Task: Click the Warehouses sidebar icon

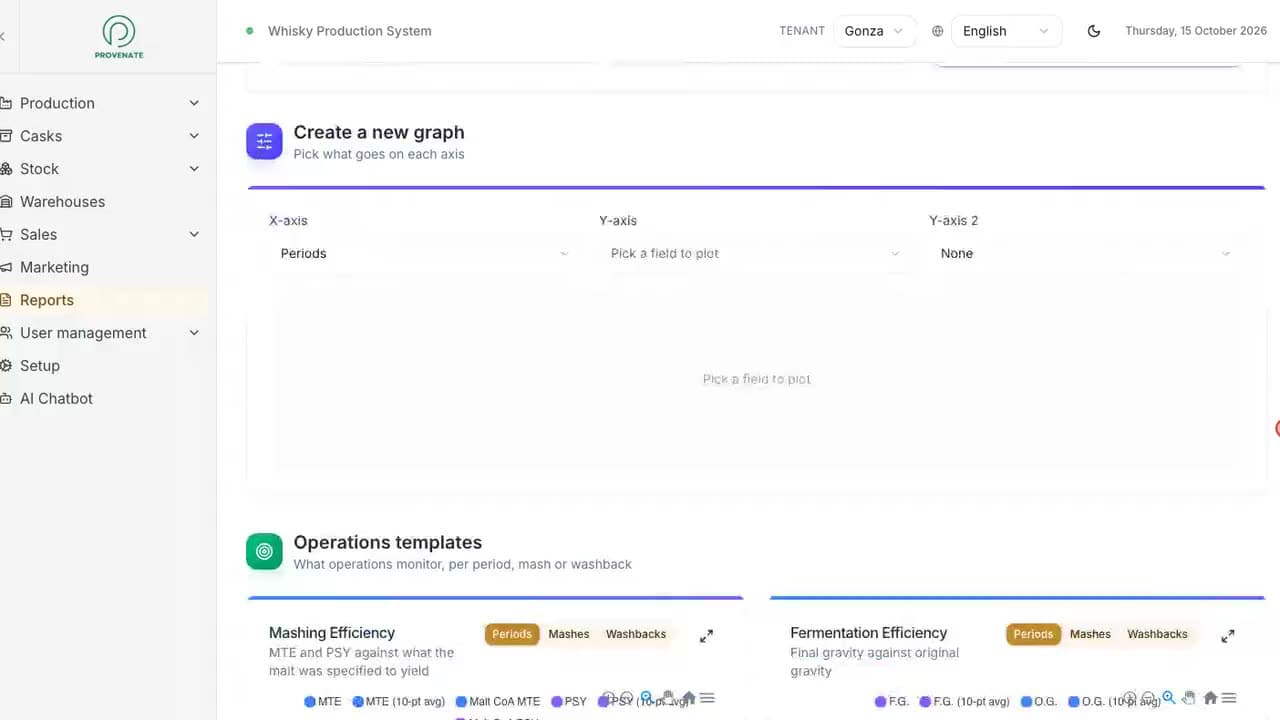Action: coord(6,202)
